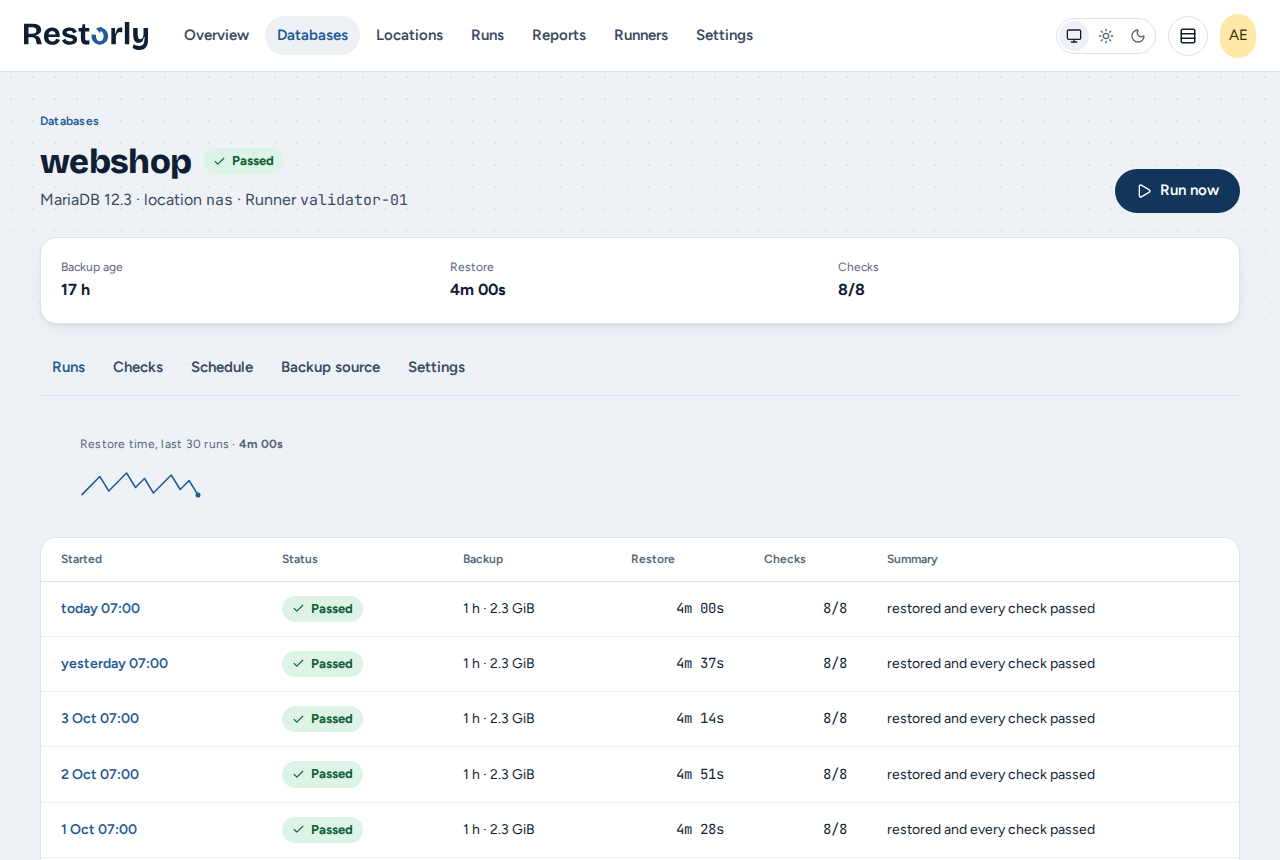Switch to light theme sun icon
The width and height of the screenshot is (1280, 860).
pyautogui.click(x=1106, y=36)
